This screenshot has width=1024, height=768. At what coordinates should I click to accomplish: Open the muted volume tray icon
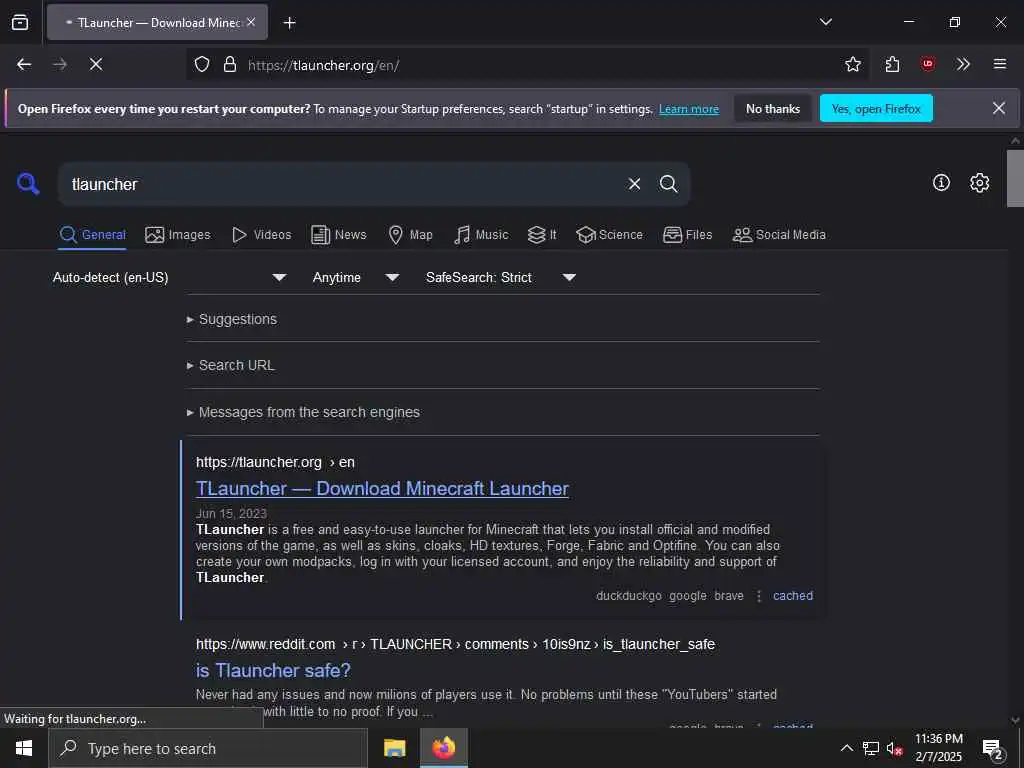(894, 748)
